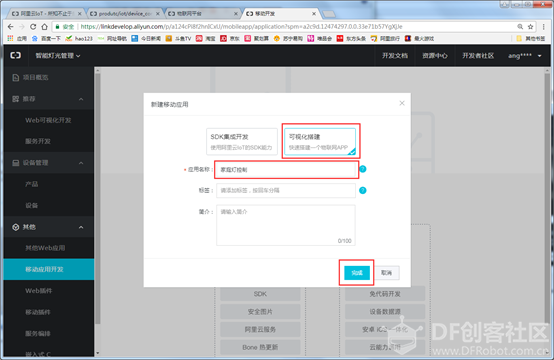This screenshot has height=360, width=554.
Task: Click help icon beside 标签 field
Action: tap(363, 190)
